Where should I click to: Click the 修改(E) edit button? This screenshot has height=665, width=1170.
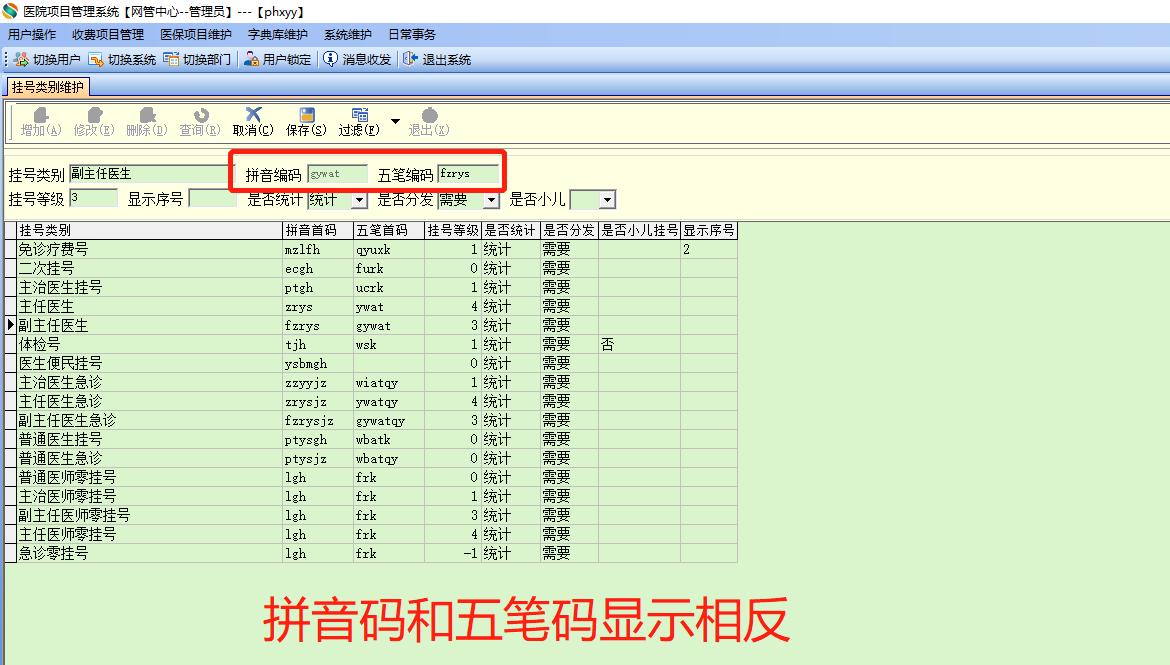pyautogui.click(x=94, y=122)
